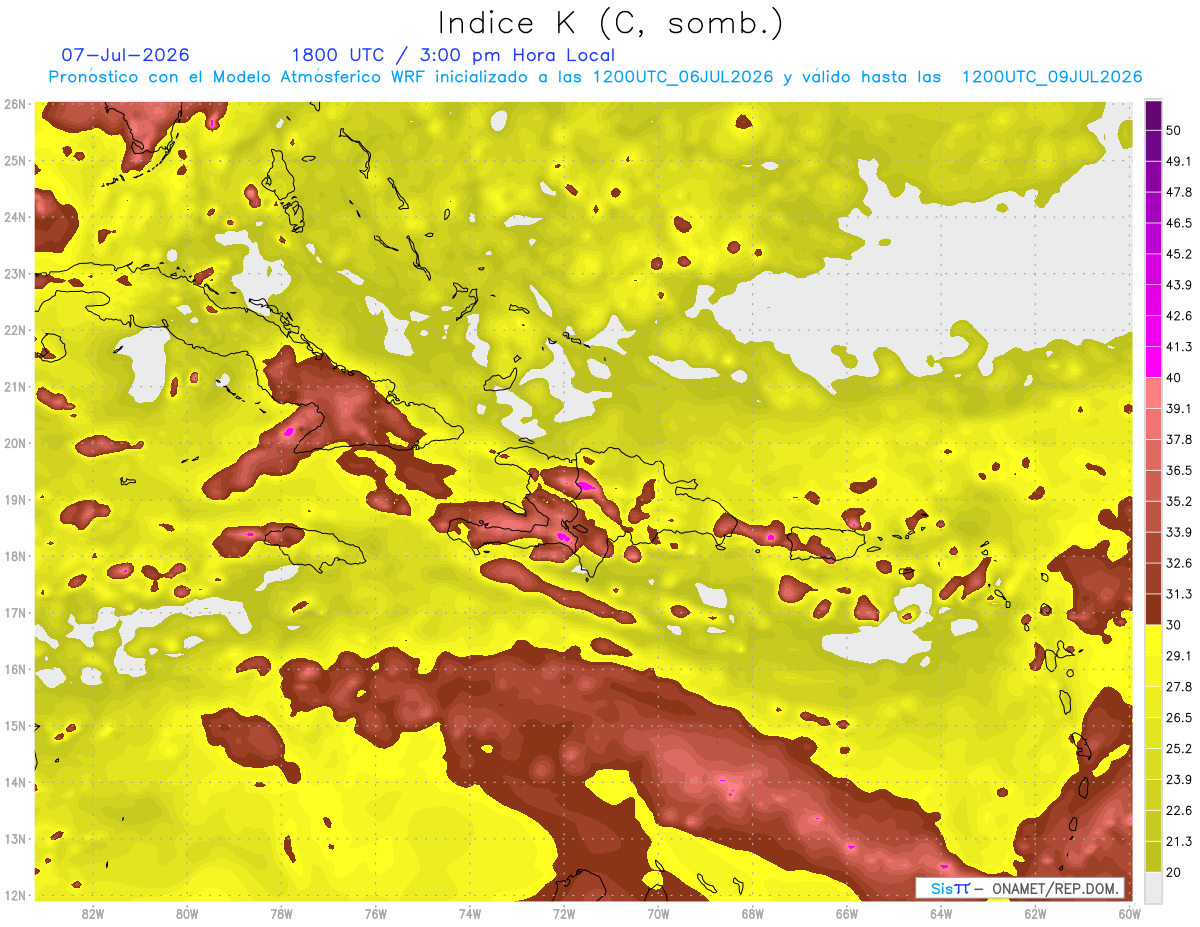
Task: Click the 74W longitude label
Action: 470,913
